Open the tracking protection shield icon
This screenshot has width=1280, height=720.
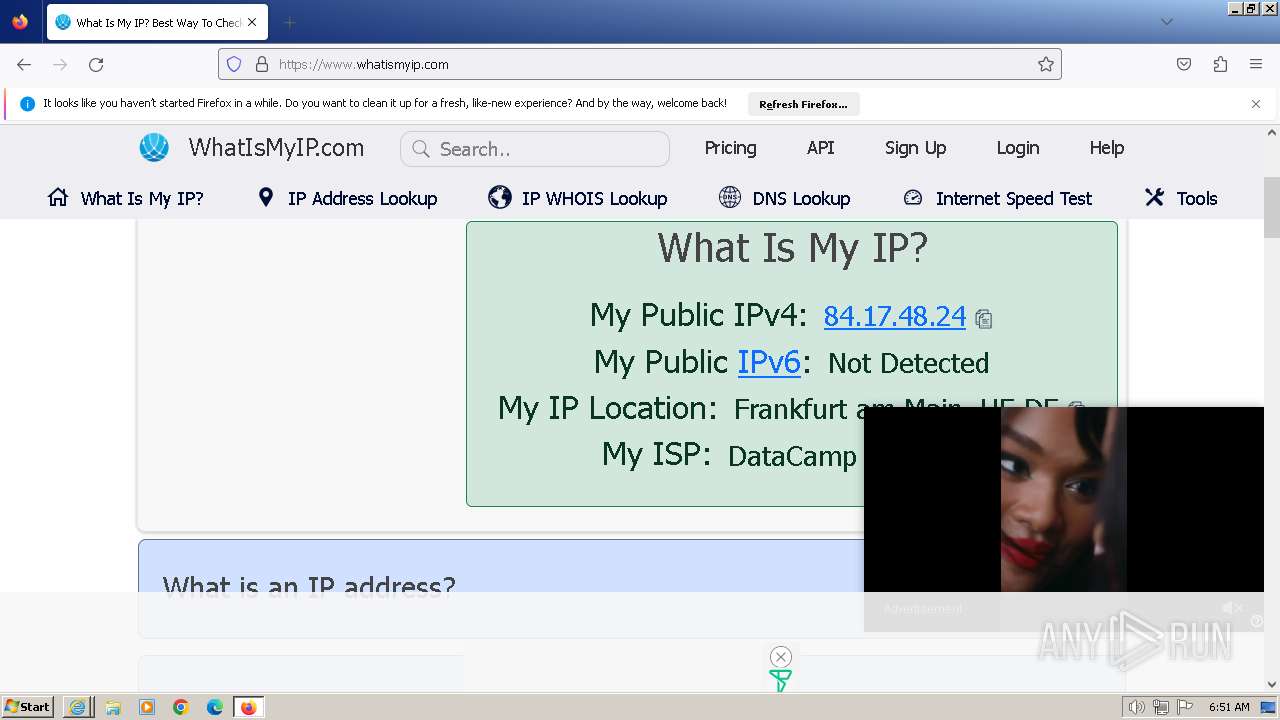coord(234,64)
